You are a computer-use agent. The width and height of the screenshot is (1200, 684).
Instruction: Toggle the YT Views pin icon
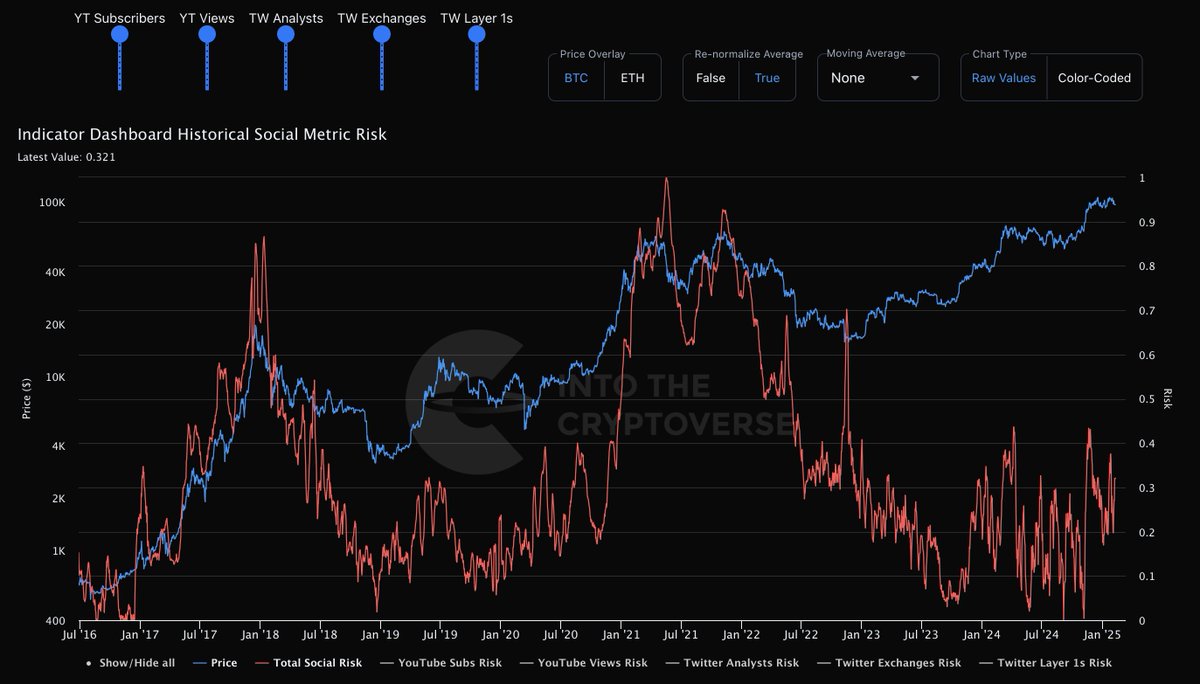pyautogui.click(x=206, y=33)
